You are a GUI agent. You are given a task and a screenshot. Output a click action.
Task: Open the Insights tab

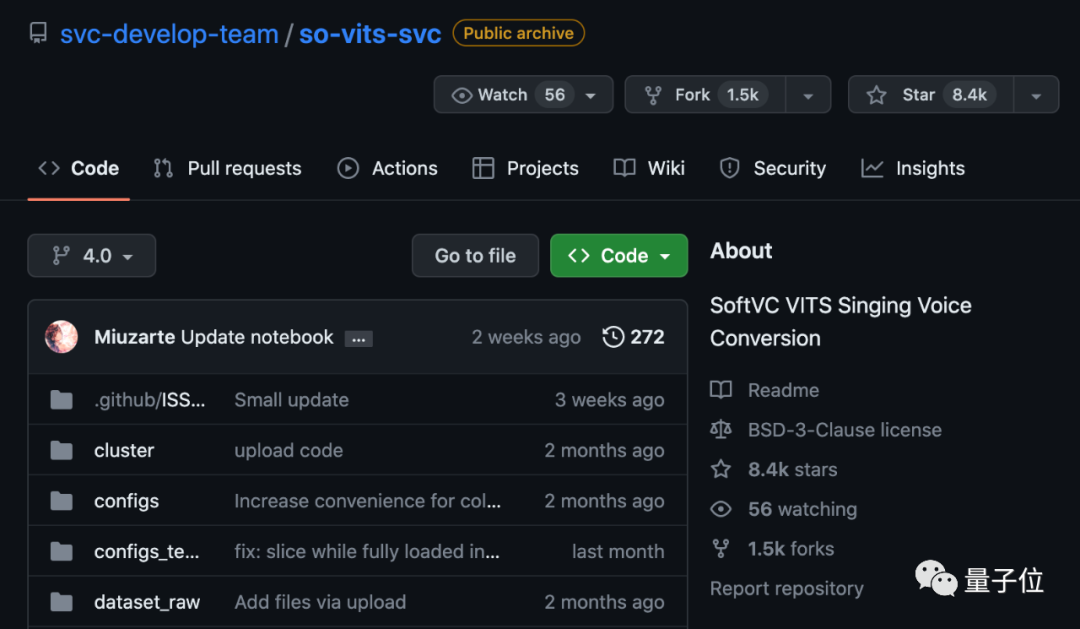pos(913,168)
